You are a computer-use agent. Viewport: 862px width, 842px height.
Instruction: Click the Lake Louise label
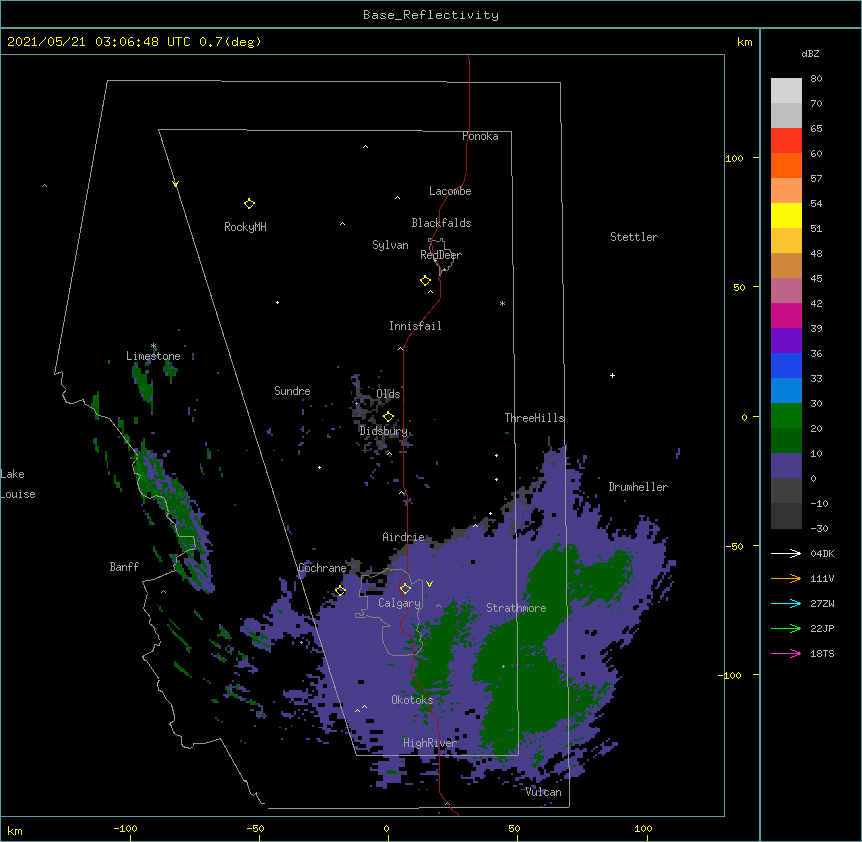18,484
